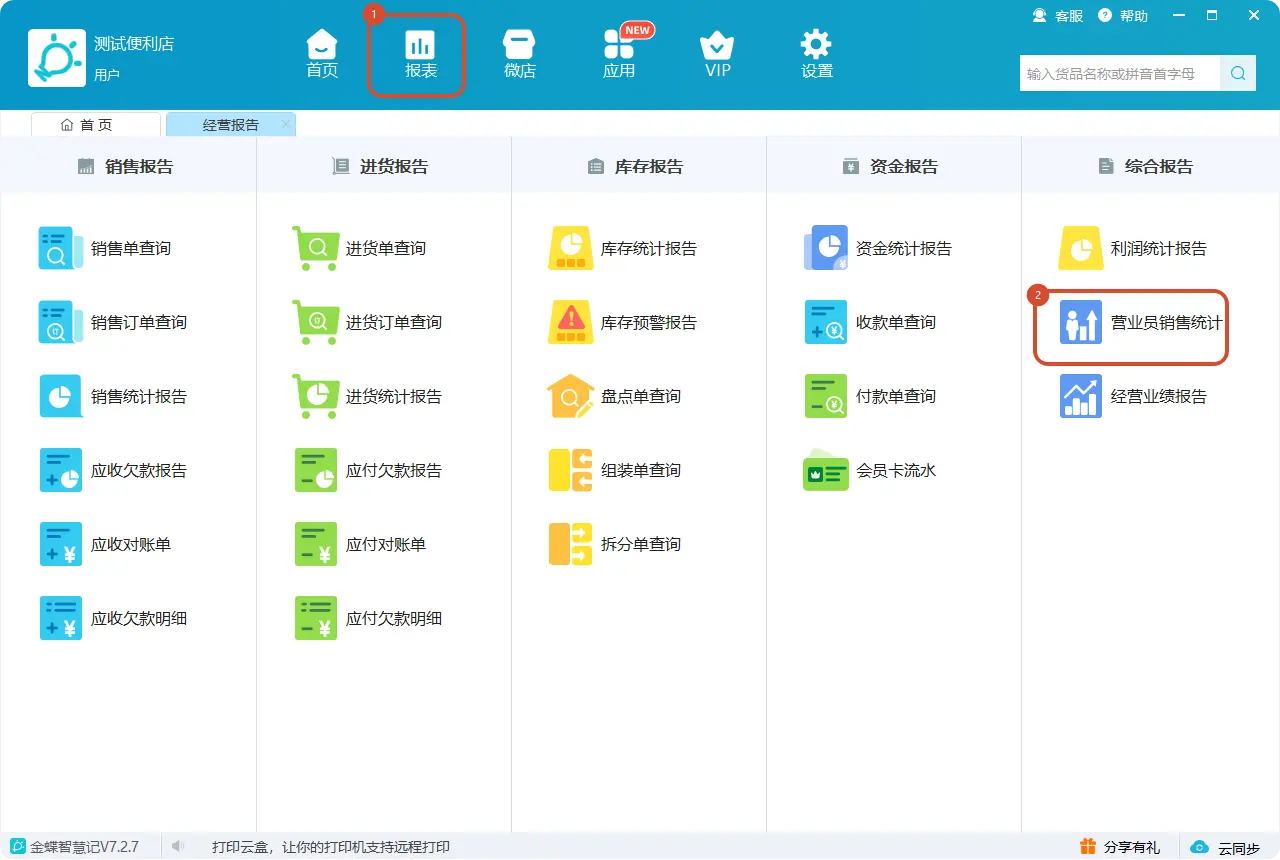The height and width of the screenshot is (860, 1280).
Task: Open 库存统计报告
Action: click(622, 248)
